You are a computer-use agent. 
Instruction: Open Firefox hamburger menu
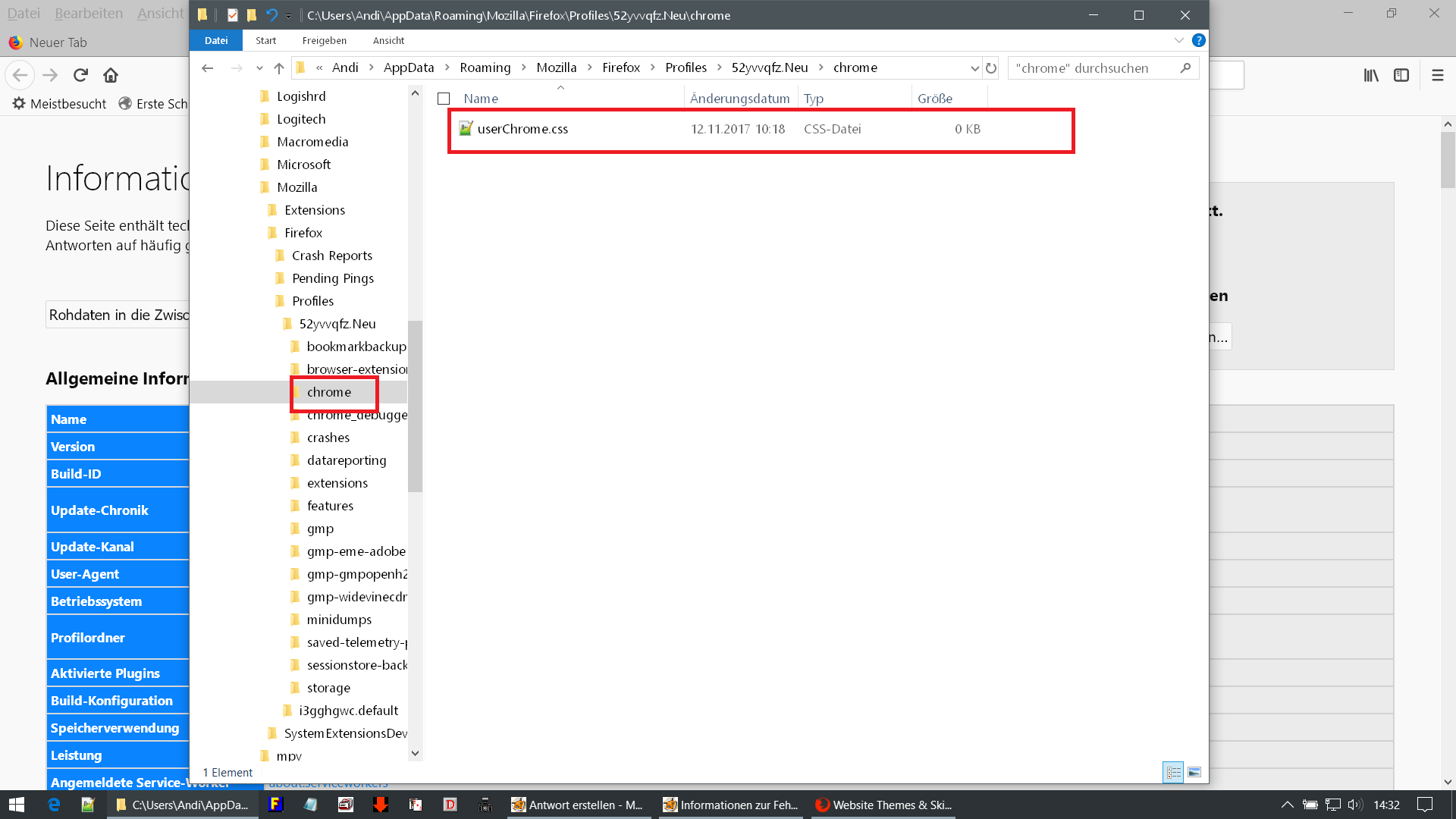pyautogui.click(x=1437, y=75)
